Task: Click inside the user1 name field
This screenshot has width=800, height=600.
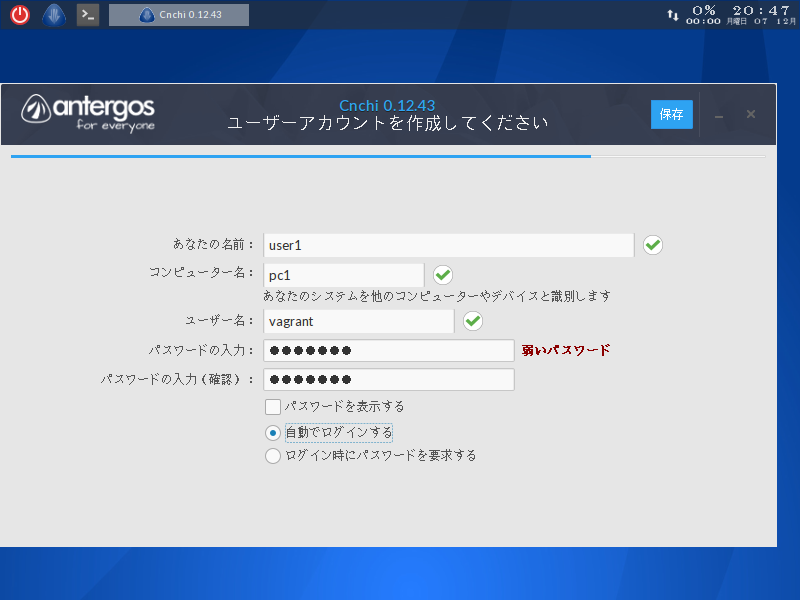Action: pyautogui.click(x=448, y=244)
